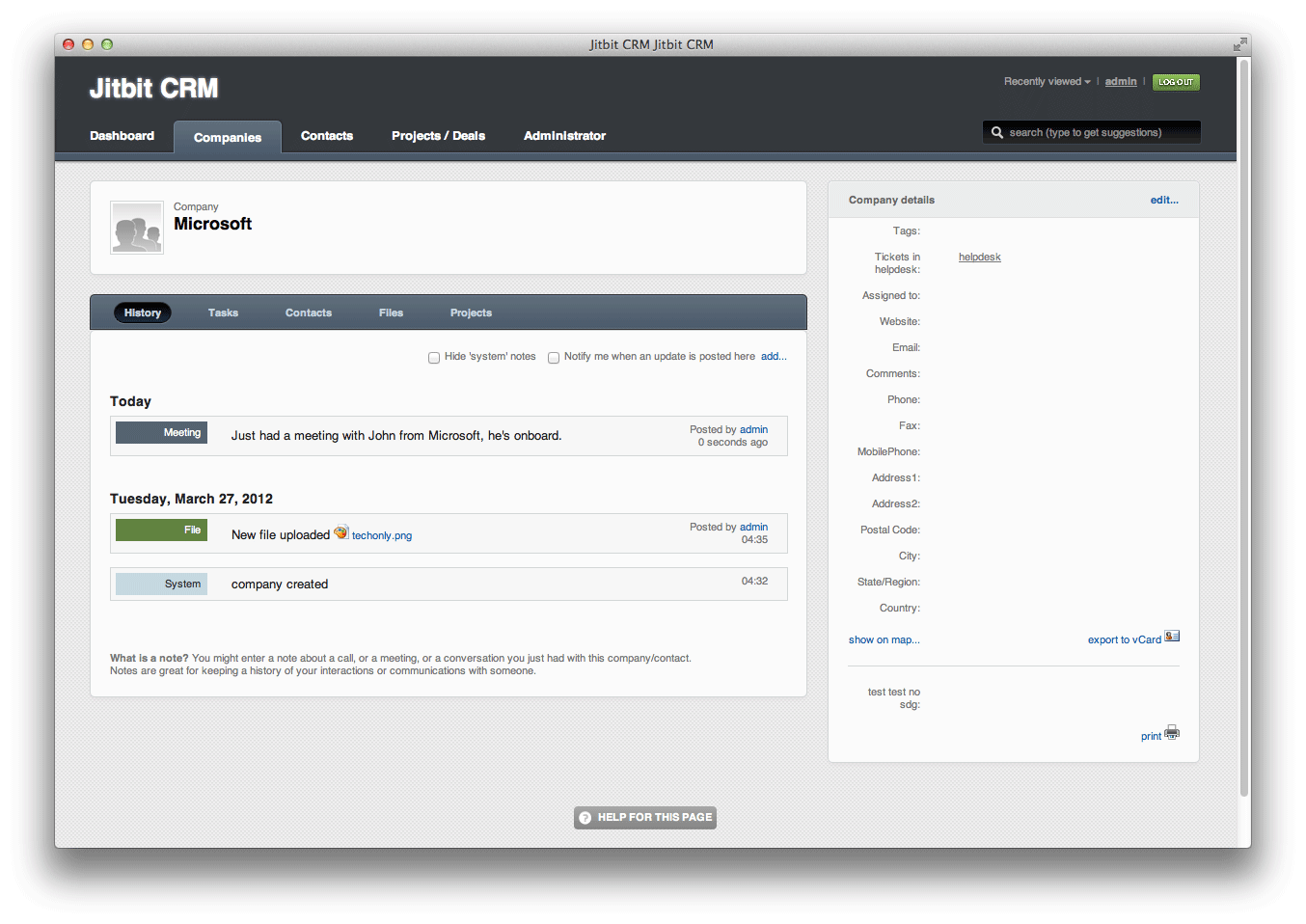Image resolution: width=1306 pixels, height=924 pixels.
Task: Click add... note link
Action: tap(774, 356)
